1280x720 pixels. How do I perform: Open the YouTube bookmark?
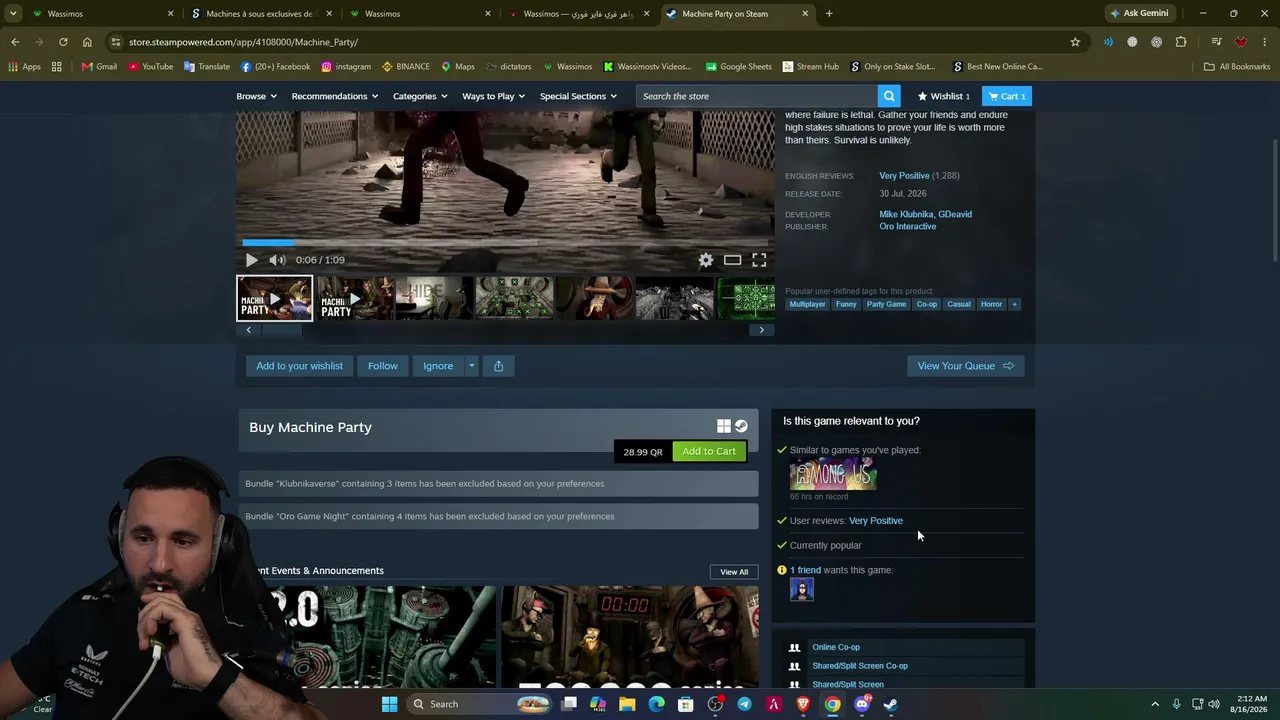150,67
